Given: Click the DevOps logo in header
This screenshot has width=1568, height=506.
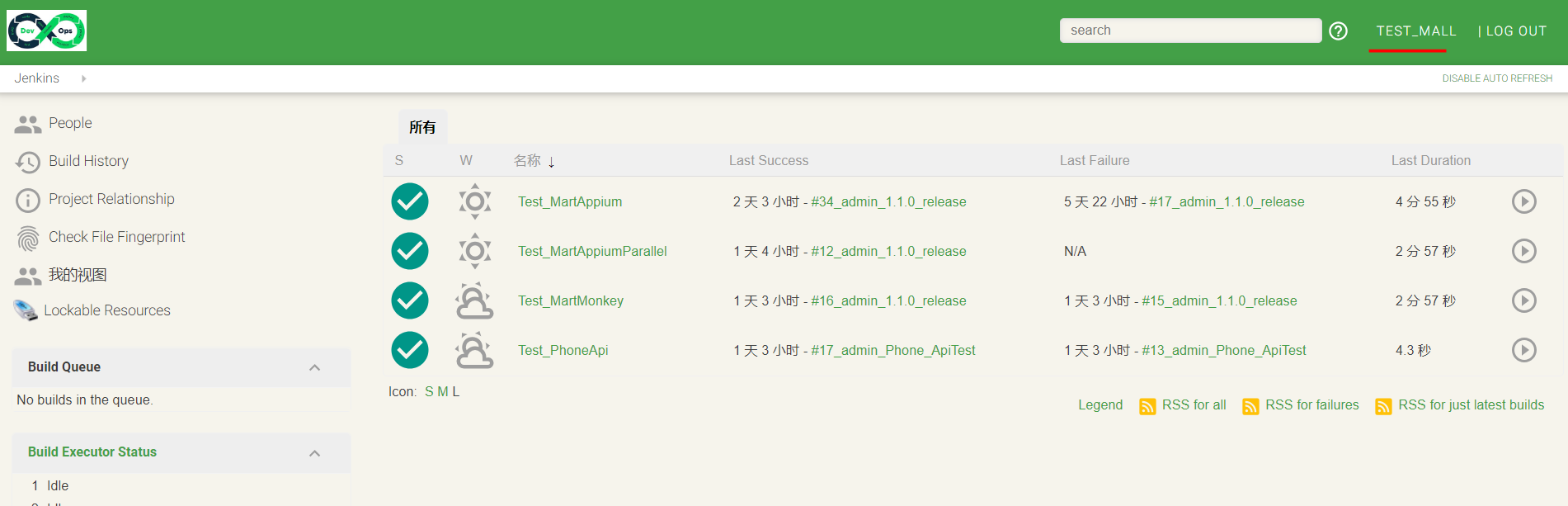Looking at the screenshot, I should [47, 31].
